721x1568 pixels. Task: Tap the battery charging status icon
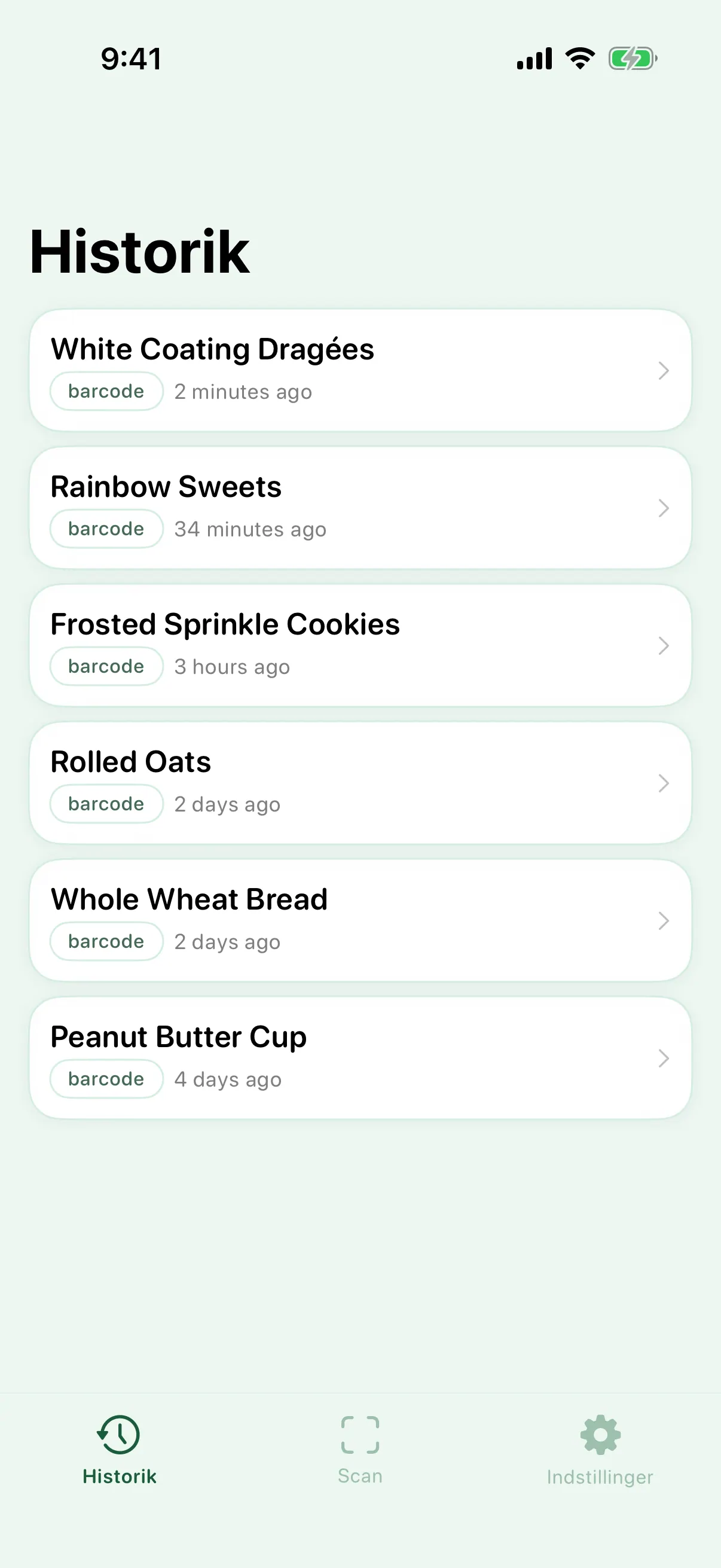click(x=633, y=59)
